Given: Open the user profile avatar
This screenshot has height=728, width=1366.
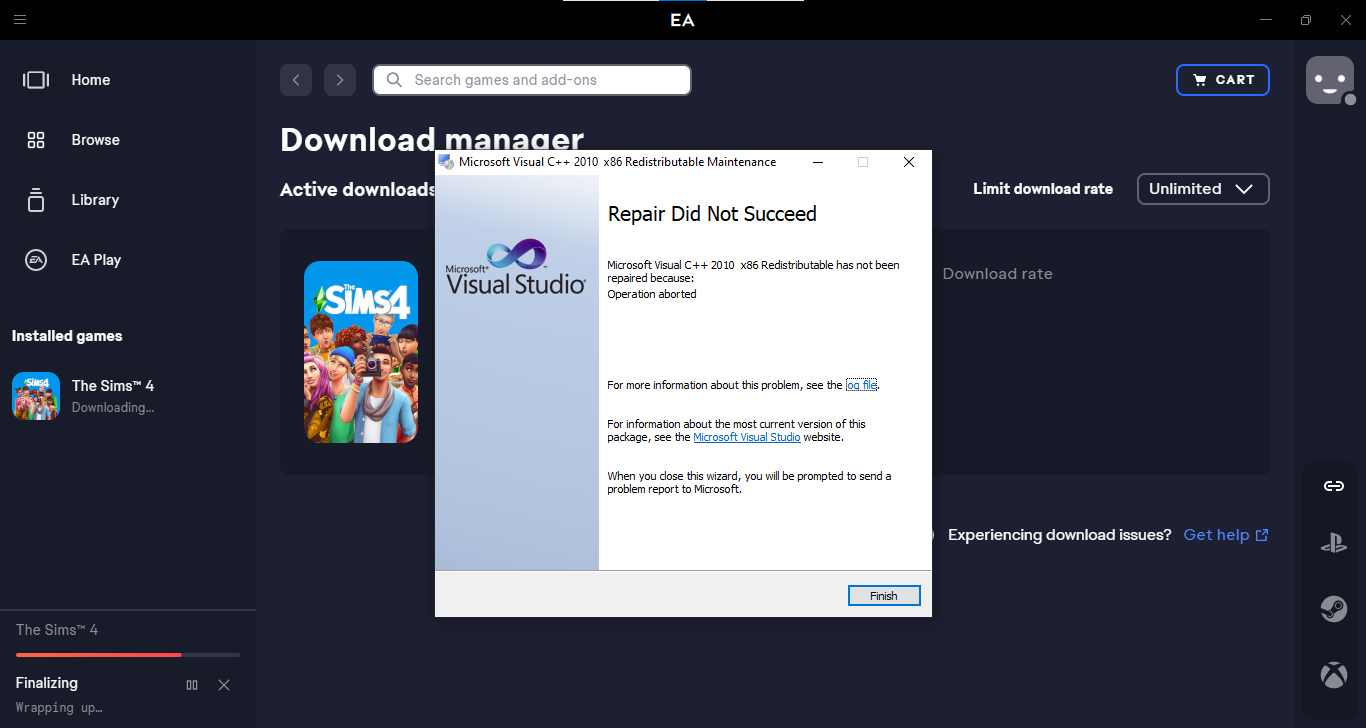Looking at the screenshot, I should [x=1329, y=80].
